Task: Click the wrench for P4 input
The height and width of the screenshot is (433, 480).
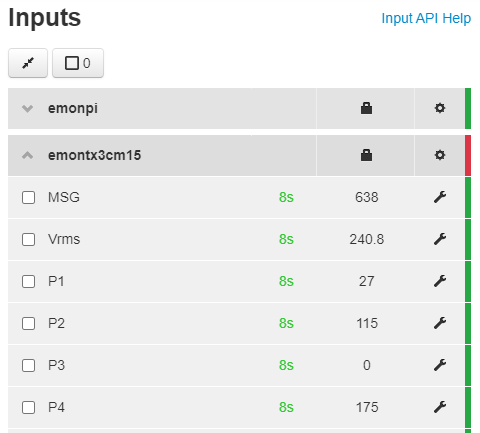Action: (440, 407)
